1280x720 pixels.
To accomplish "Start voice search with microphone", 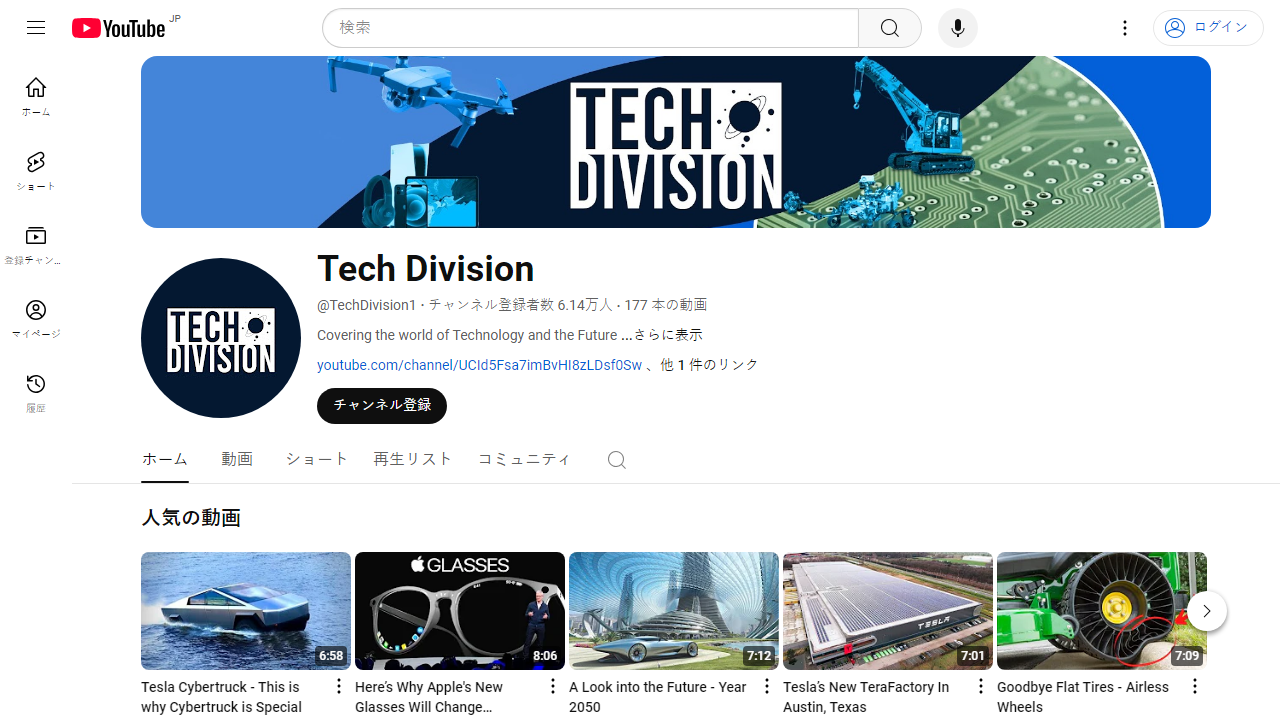I will tap(958, 28).
